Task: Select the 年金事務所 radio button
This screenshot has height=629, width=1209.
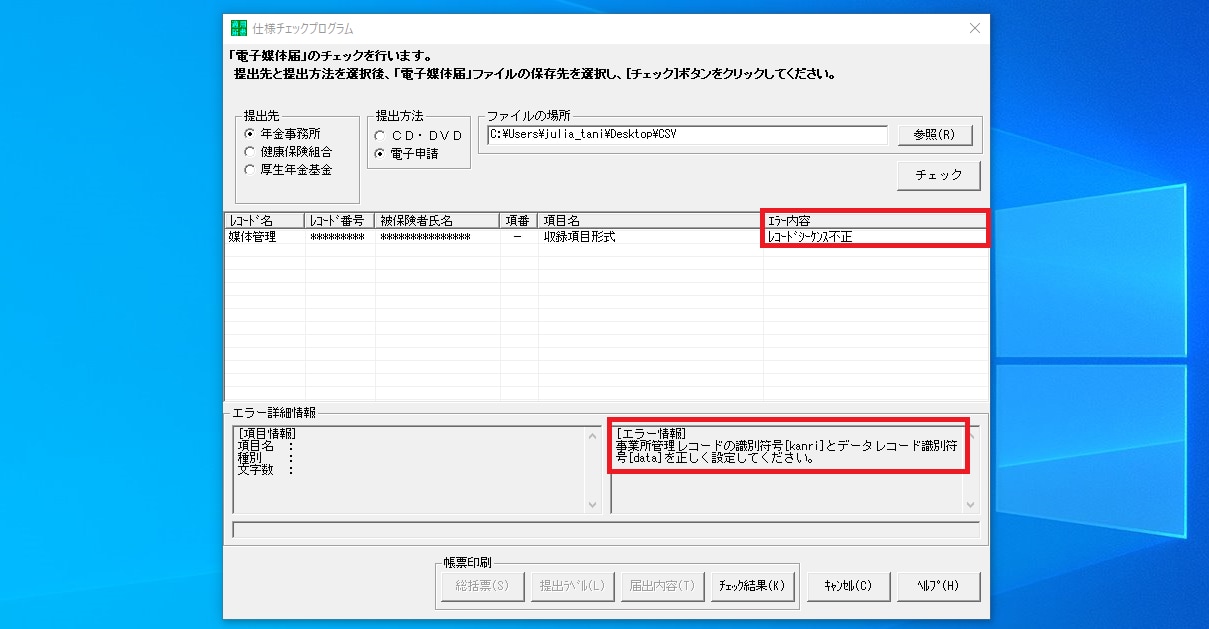Action: pyautogui.click(x=251, y=134)
